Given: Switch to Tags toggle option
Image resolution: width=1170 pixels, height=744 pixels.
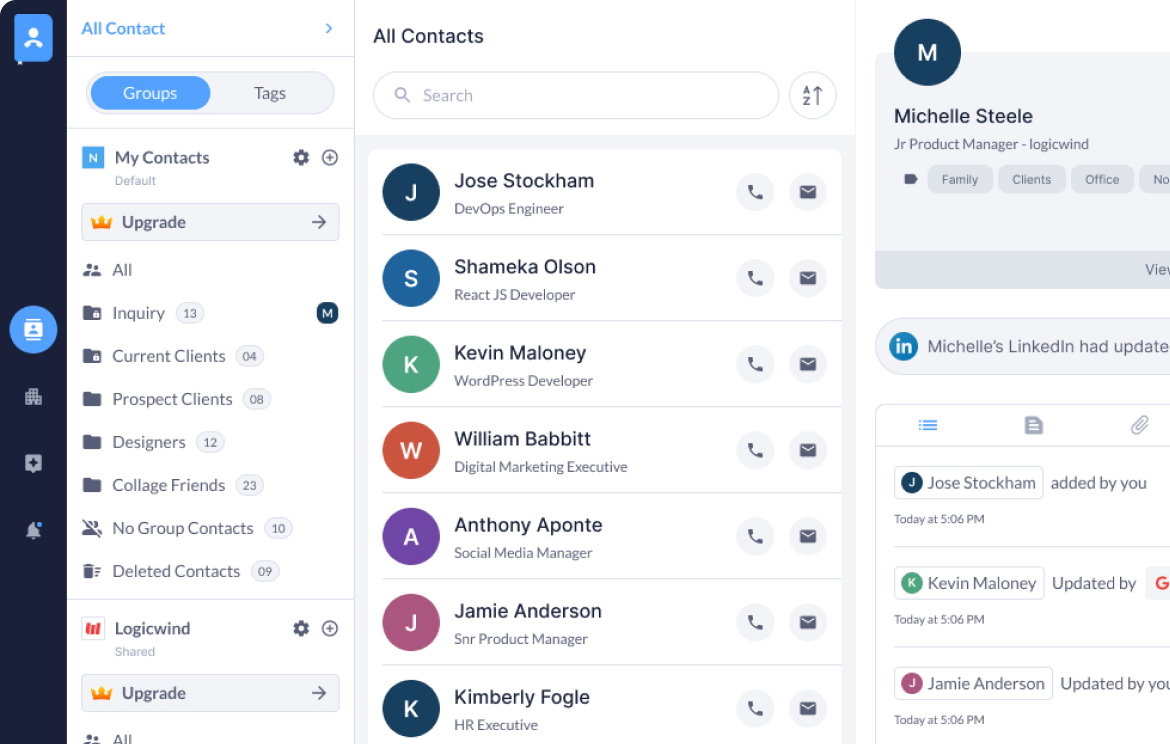Looking at the screenshot, I should 270,93.
